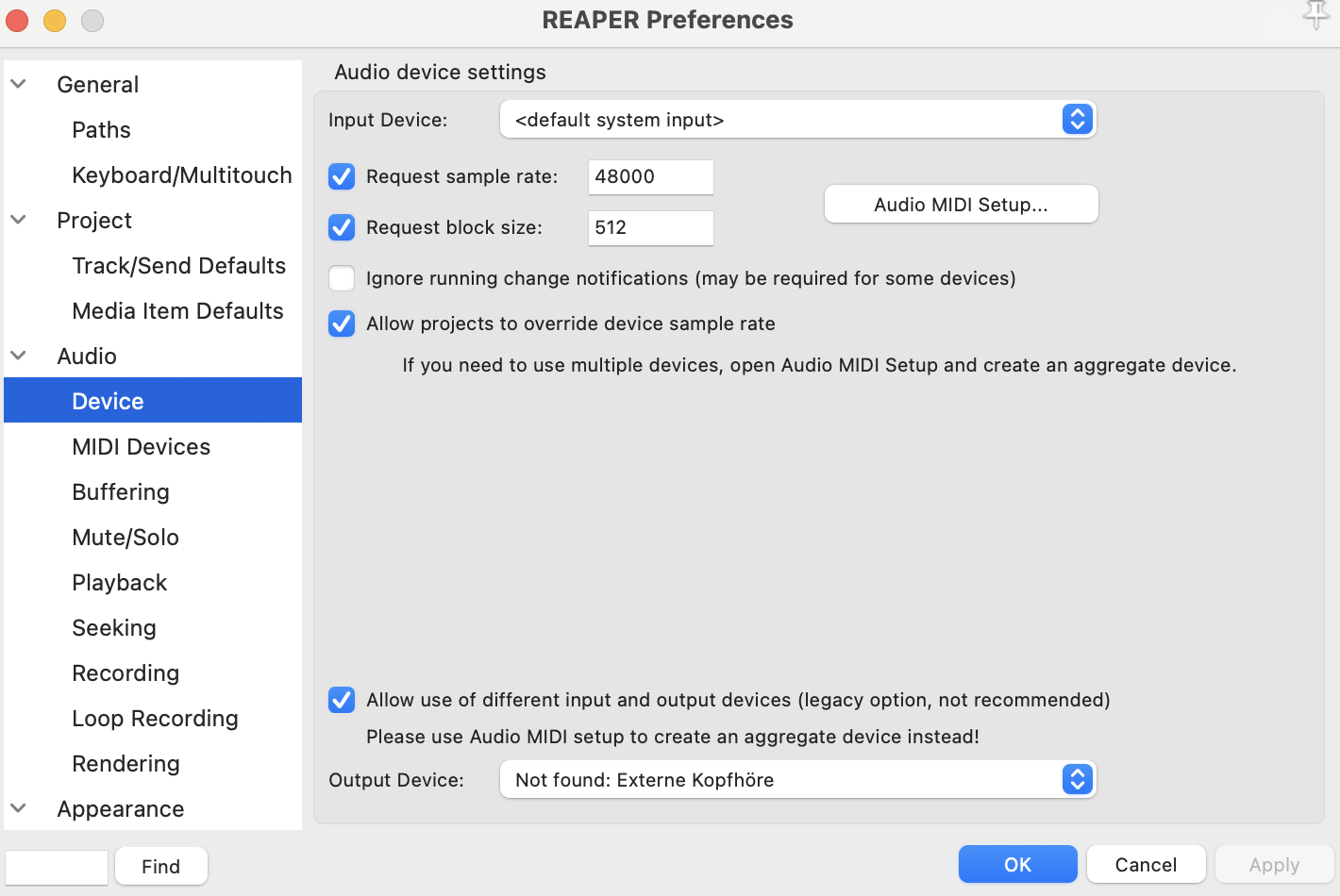Open Media Item Defaults page

(x=177, y=310)
